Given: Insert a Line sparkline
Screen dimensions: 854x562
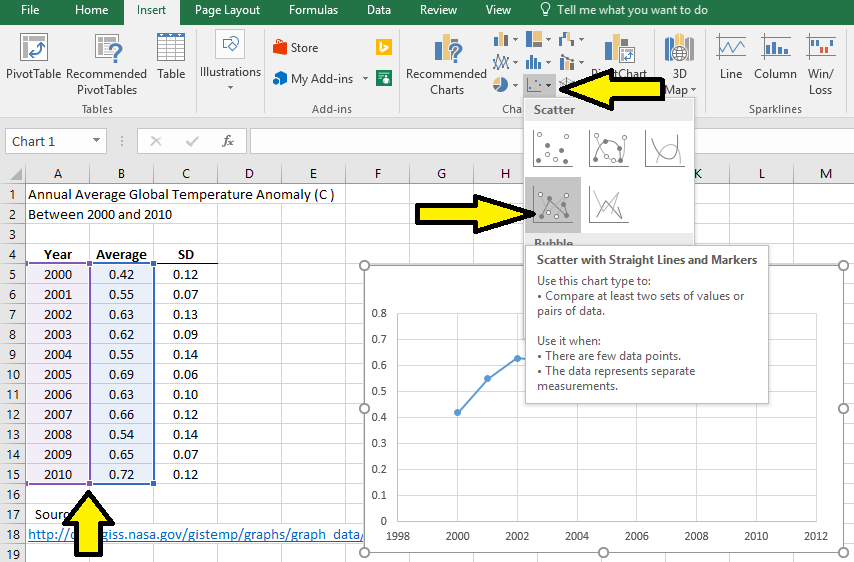Looking at the screenshot, I should [x=731, y=56].
